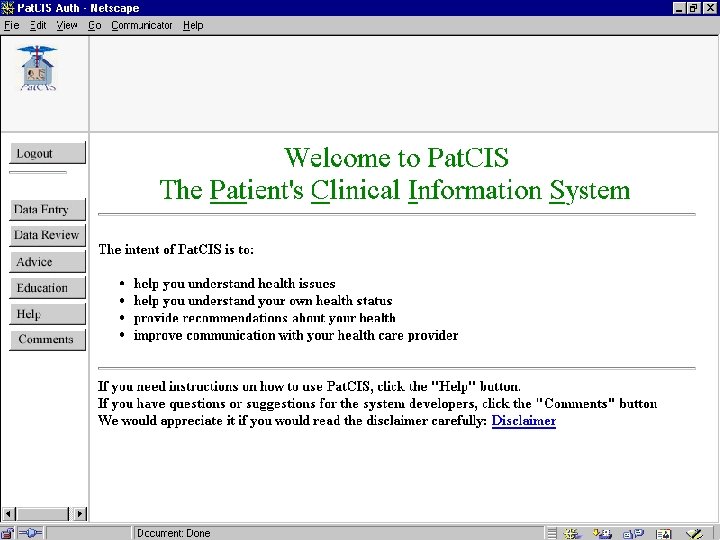Open the security lock icon in status bar
Viewport: 720px width, 540px height.
[x=7, y=533]
